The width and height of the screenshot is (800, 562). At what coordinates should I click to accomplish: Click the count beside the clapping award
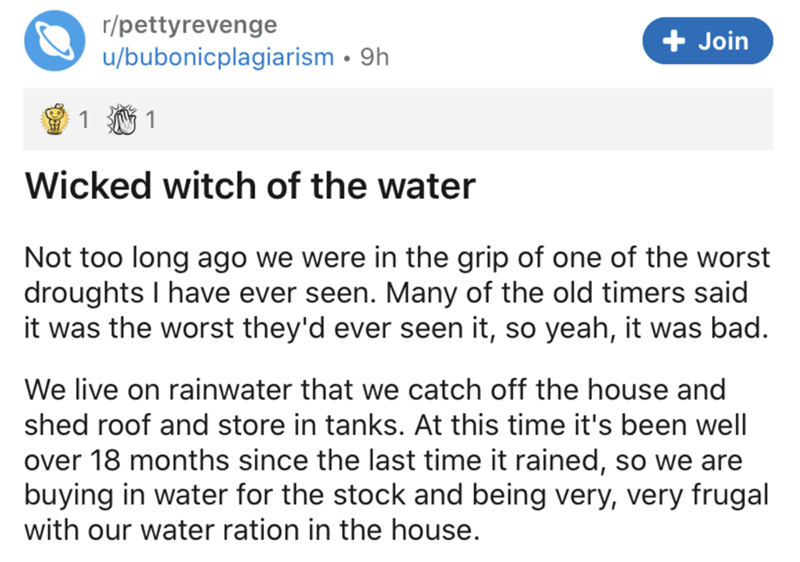(149, 122)
